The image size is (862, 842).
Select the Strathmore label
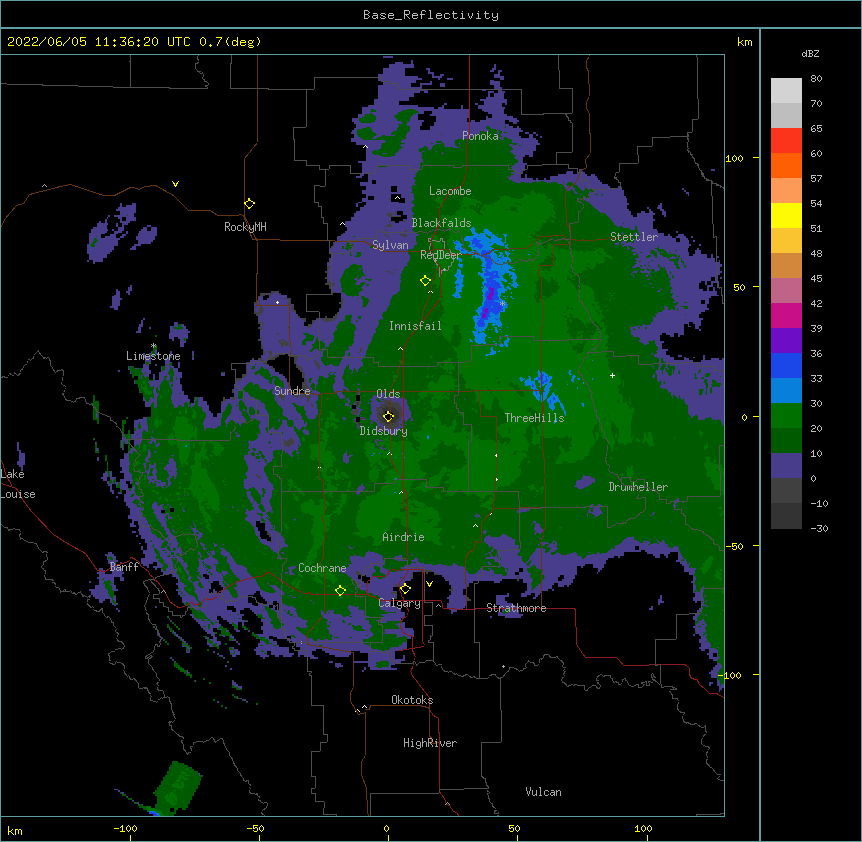coord(516,608)
